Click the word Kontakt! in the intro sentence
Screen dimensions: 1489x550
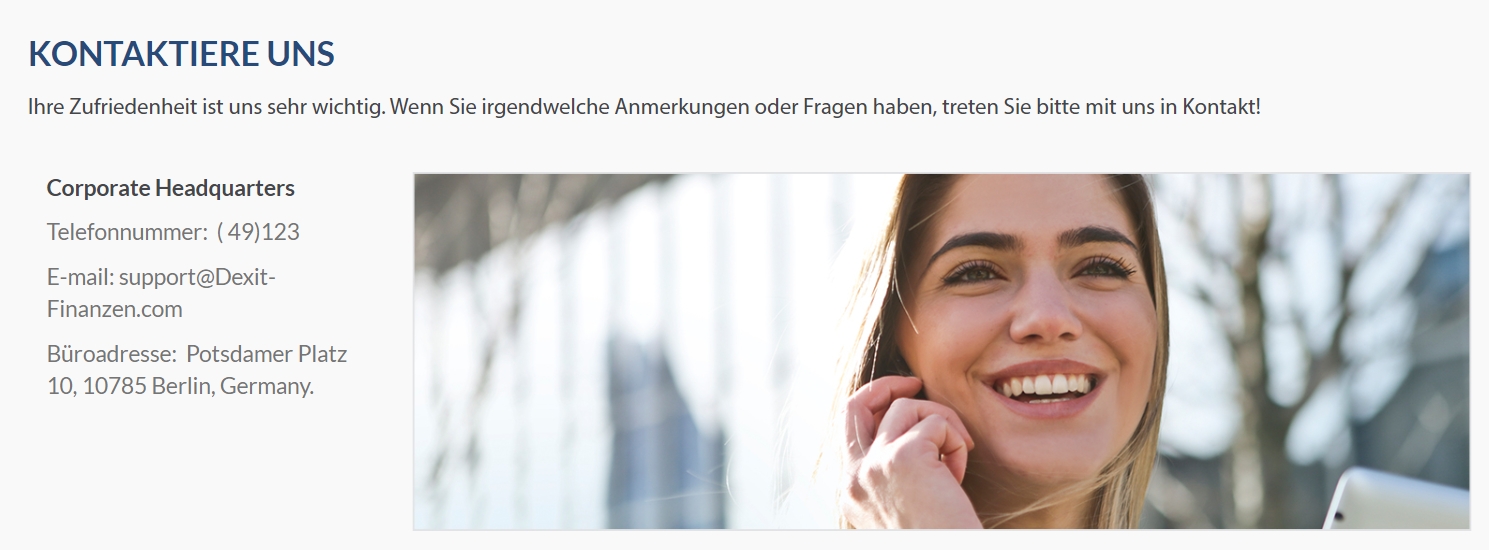tap(1221, 106)
